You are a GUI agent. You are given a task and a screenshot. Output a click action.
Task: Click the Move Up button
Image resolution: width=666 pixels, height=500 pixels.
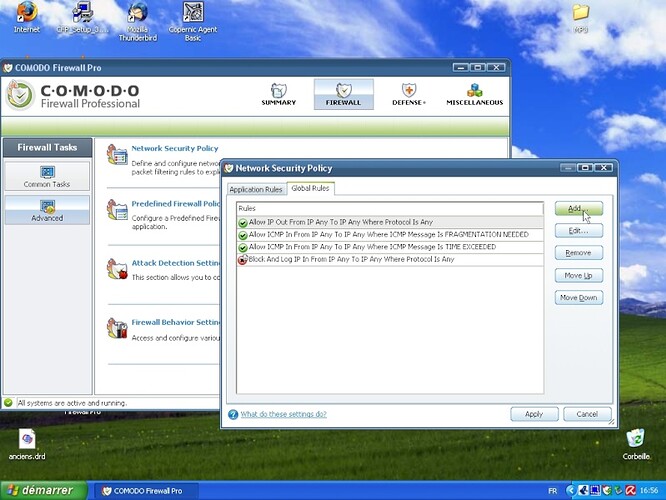[x=579, y=275]
